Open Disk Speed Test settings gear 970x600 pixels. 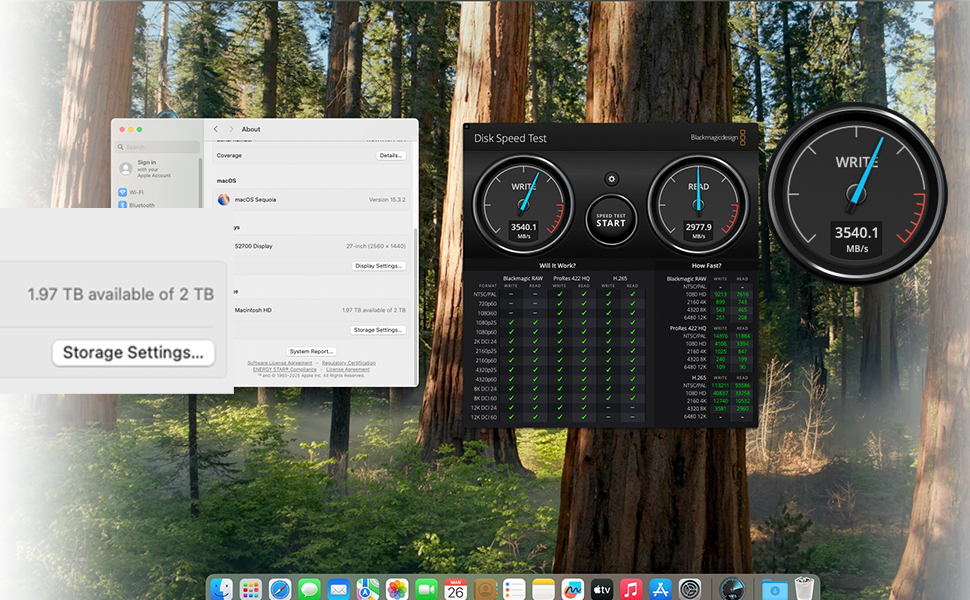611,179
